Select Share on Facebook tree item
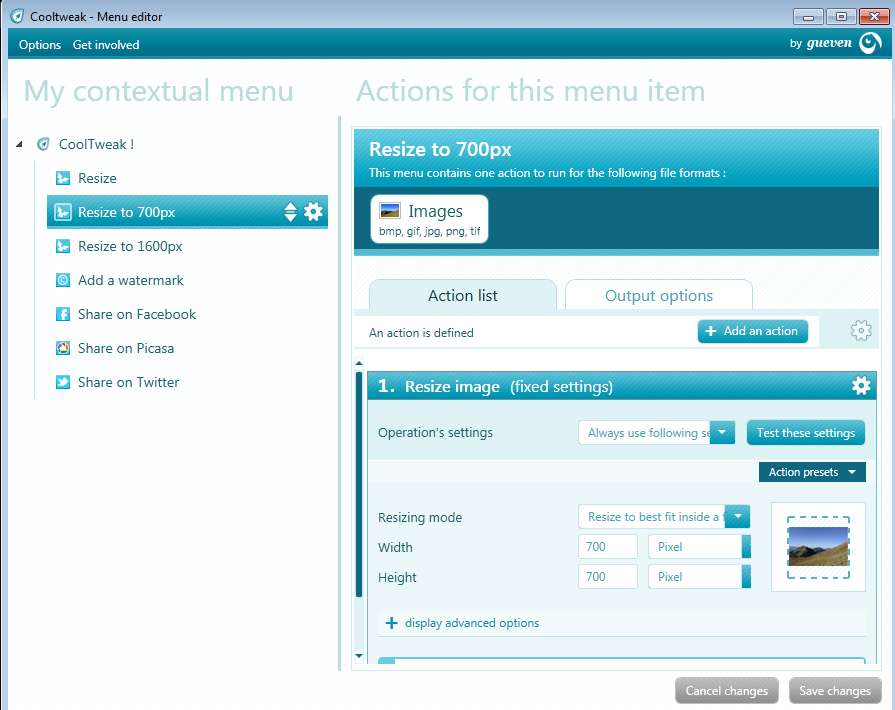Viewport: 895px width, 710px height. tap(137, 314)
